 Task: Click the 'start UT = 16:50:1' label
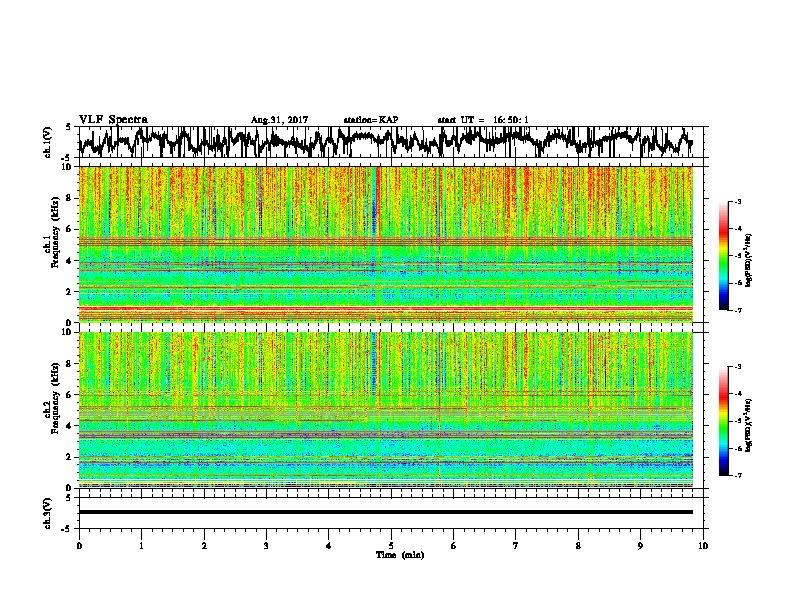point(483,120)
